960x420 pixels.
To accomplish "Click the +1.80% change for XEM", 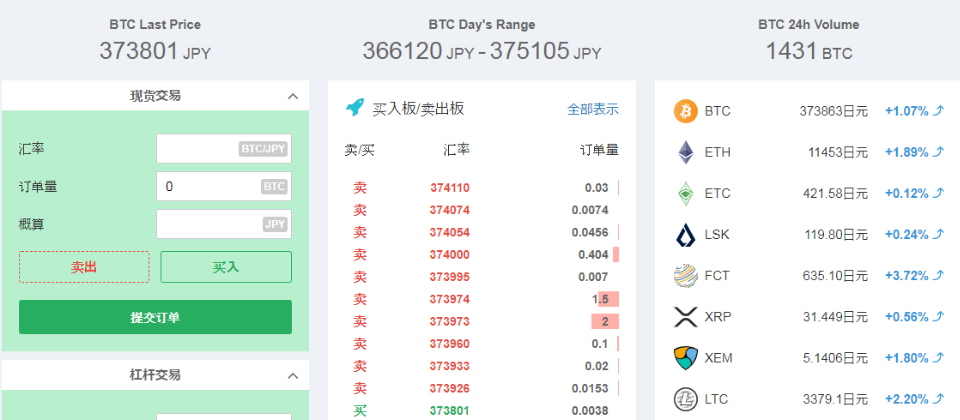I will pos(907,358).
